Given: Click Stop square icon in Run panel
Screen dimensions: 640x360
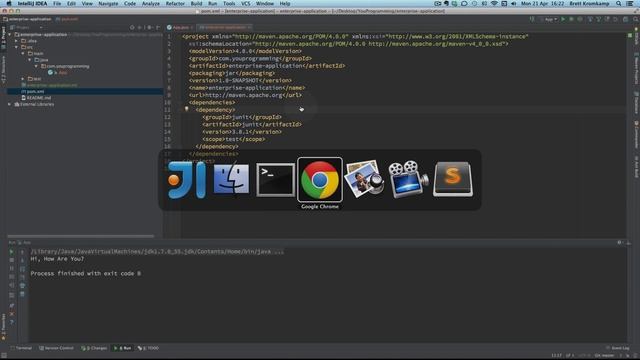Looking at the screenshot, I should [11, 260].
